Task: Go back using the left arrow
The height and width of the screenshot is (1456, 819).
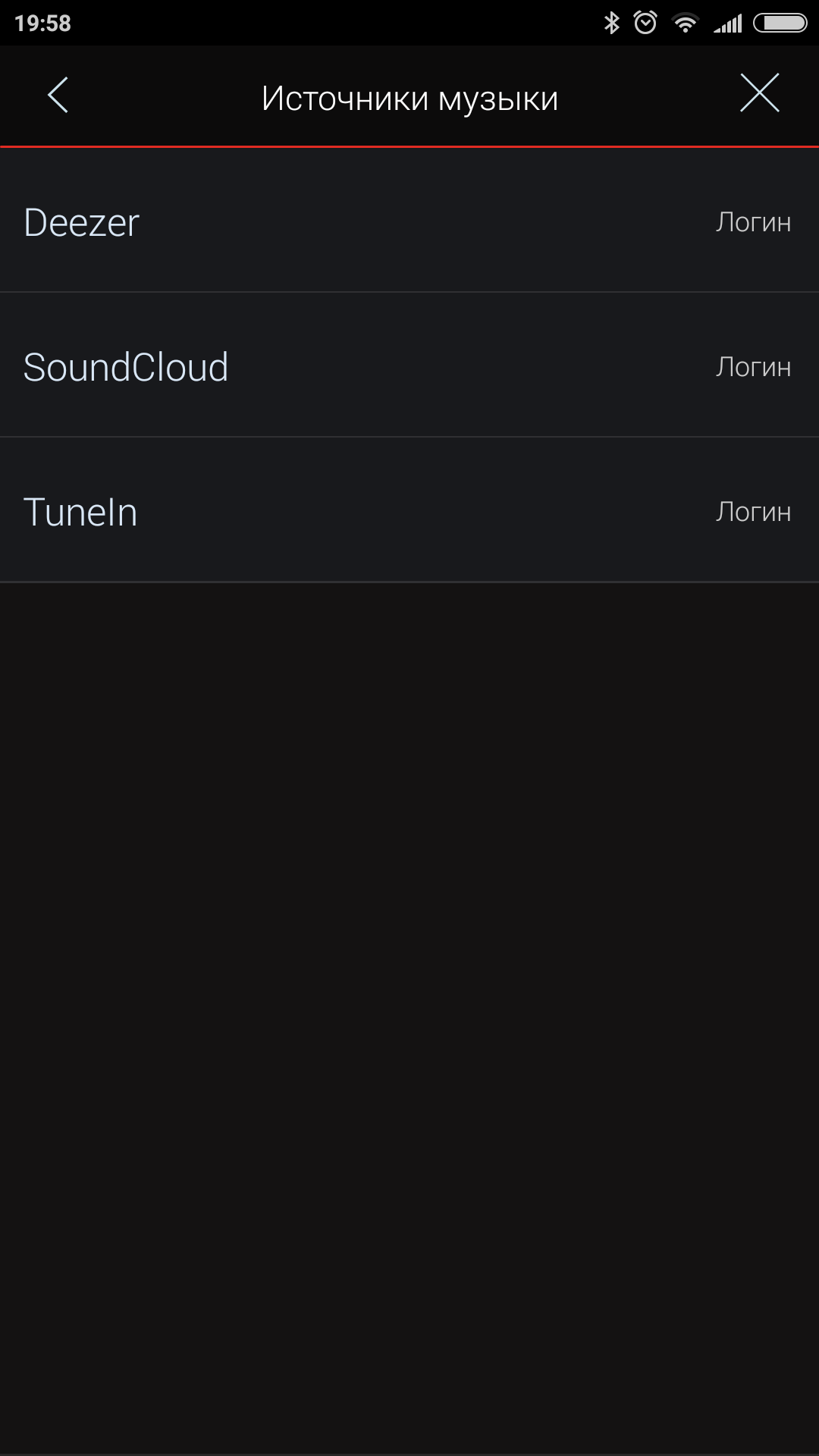Action: point(58,95)
